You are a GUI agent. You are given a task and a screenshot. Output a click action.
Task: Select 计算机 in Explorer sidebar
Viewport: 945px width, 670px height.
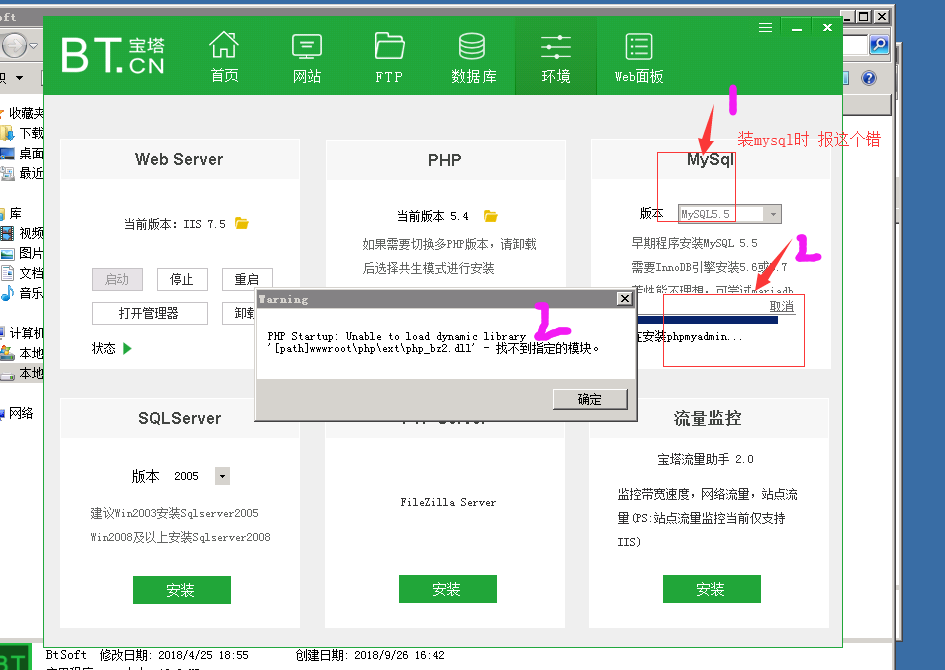pos(22,333)
